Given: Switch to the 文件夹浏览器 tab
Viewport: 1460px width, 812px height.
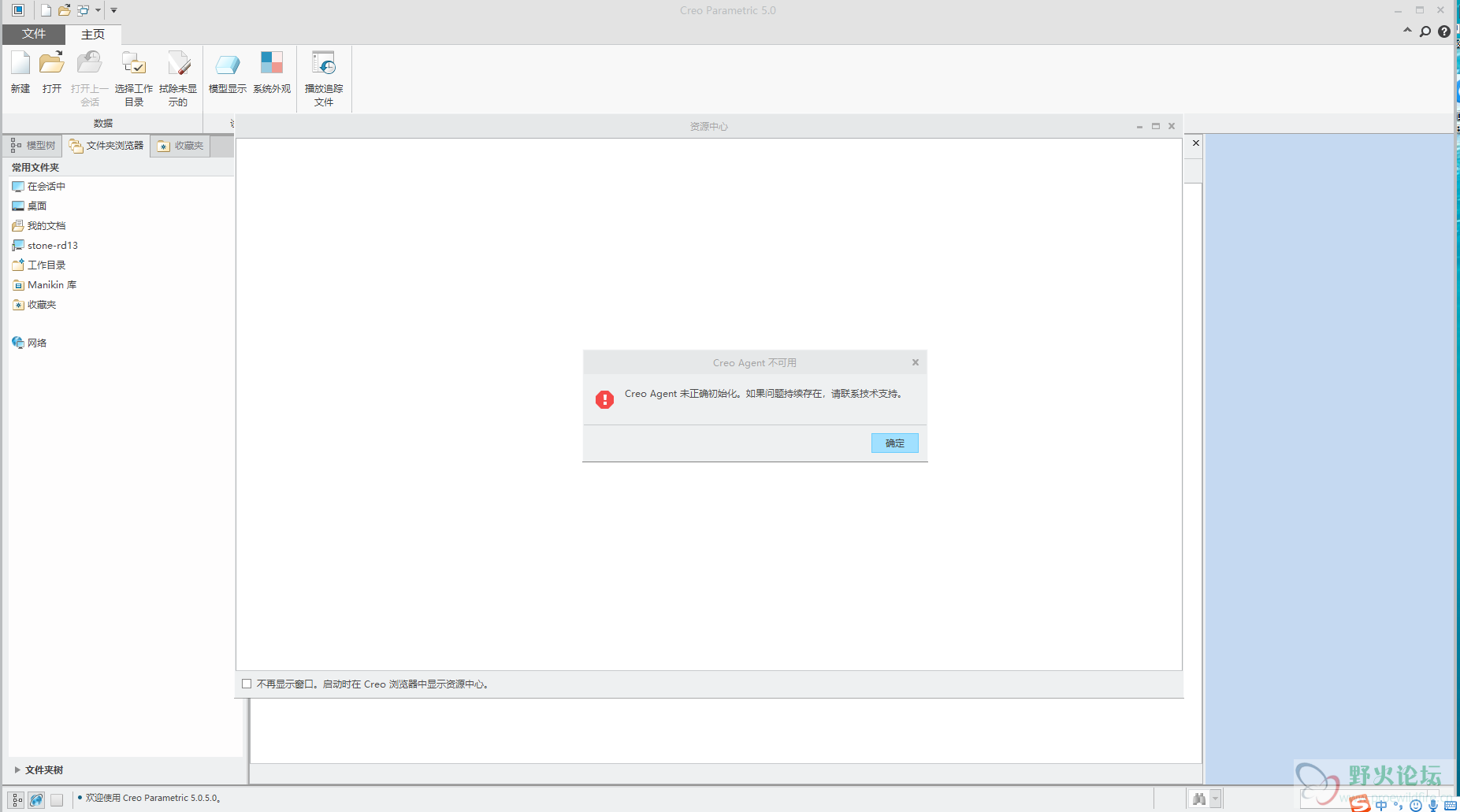Looking at the screenshot, I should [106, 146].
